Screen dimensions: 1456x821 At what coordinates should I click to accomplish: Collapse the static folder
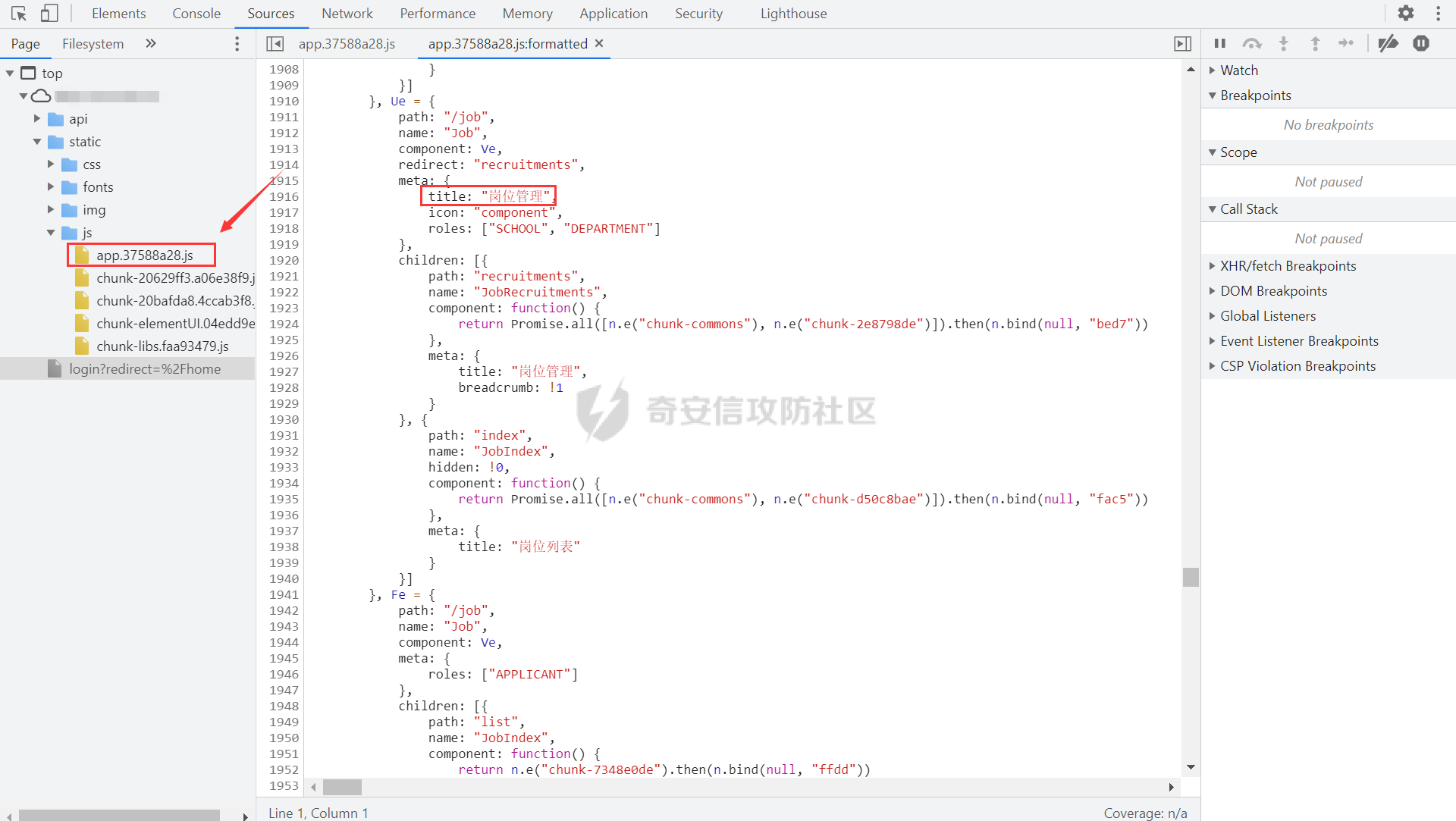(x=37, y=142)
